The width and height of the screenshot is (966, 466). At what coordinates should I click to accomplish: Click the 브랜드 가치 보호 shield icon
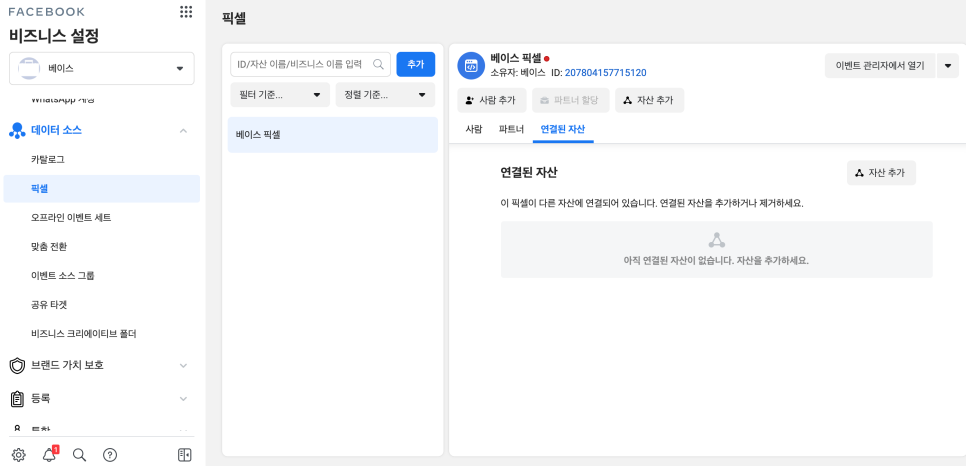17,366
